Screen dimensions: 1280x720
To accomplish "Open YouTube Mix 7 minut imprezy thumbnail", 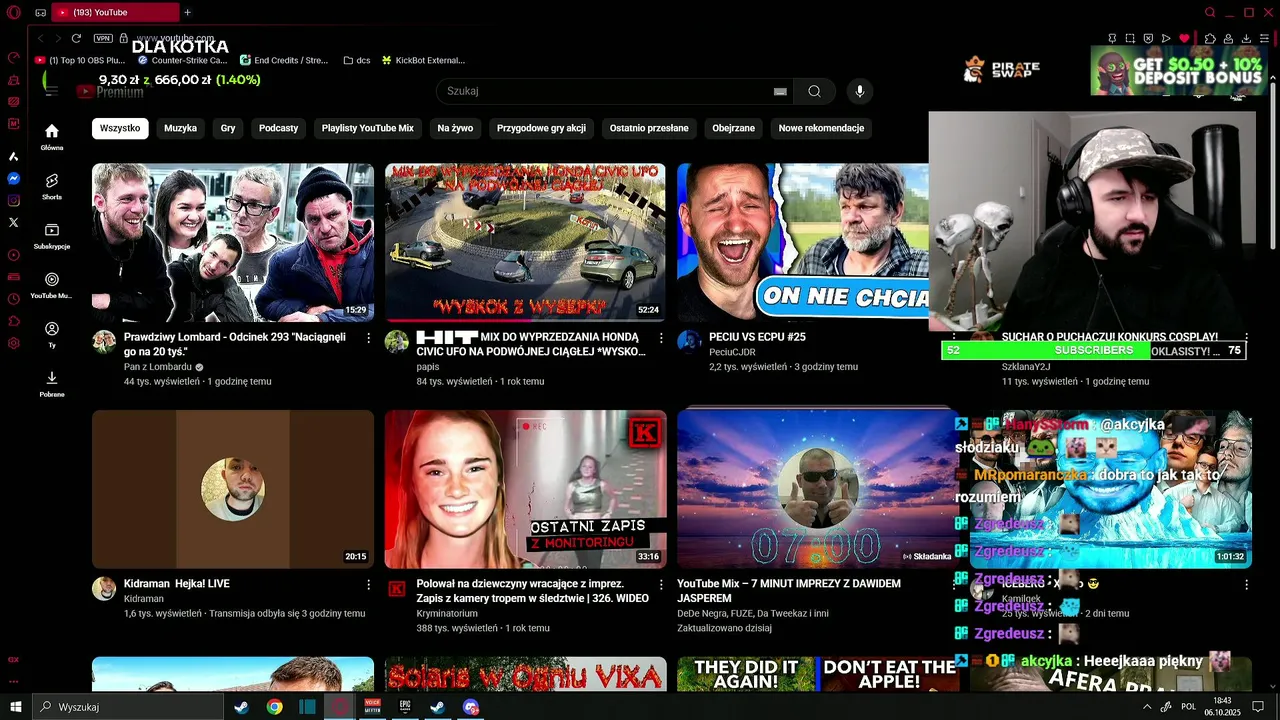I will coord(817,489).
